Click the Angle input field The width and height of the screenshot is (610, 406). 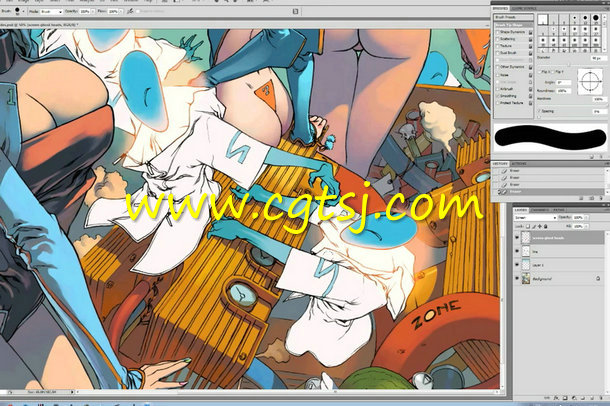tap(563, 82)
